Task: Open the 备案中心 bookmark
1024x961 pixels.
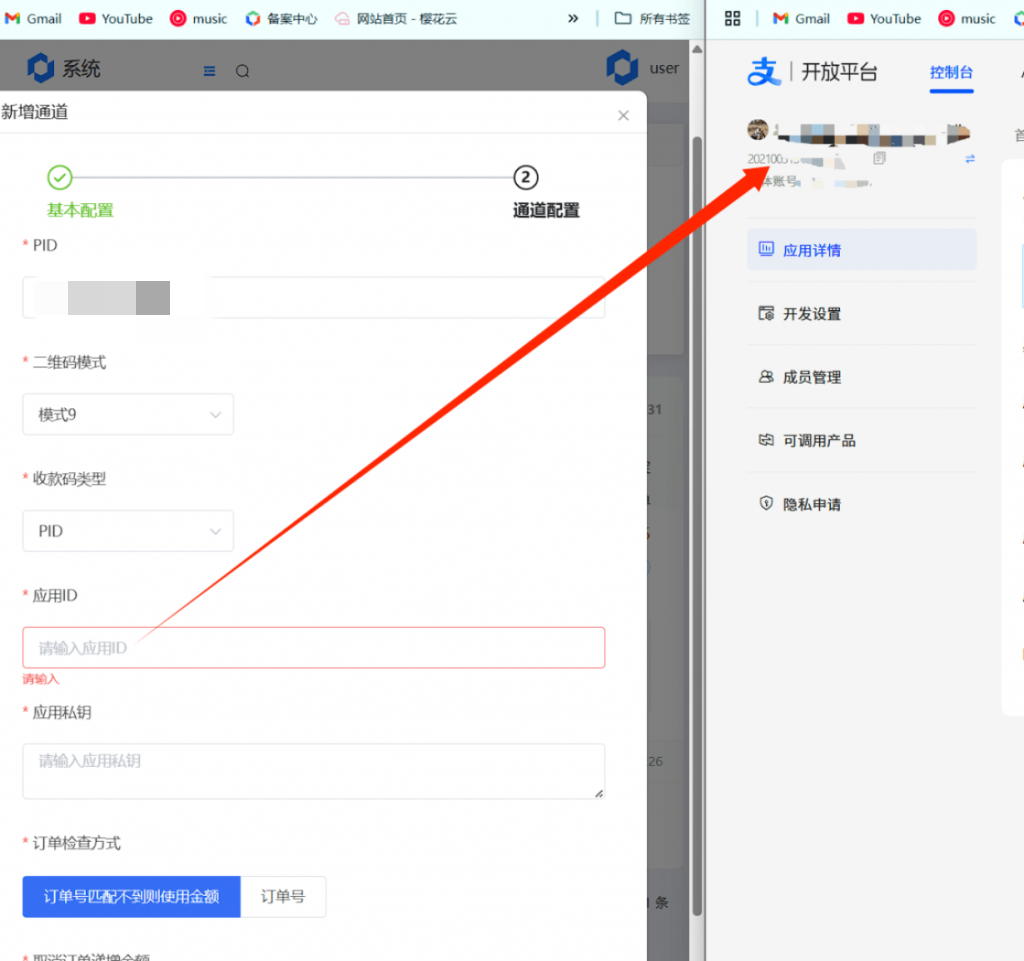Action: [x=281, y=18]
